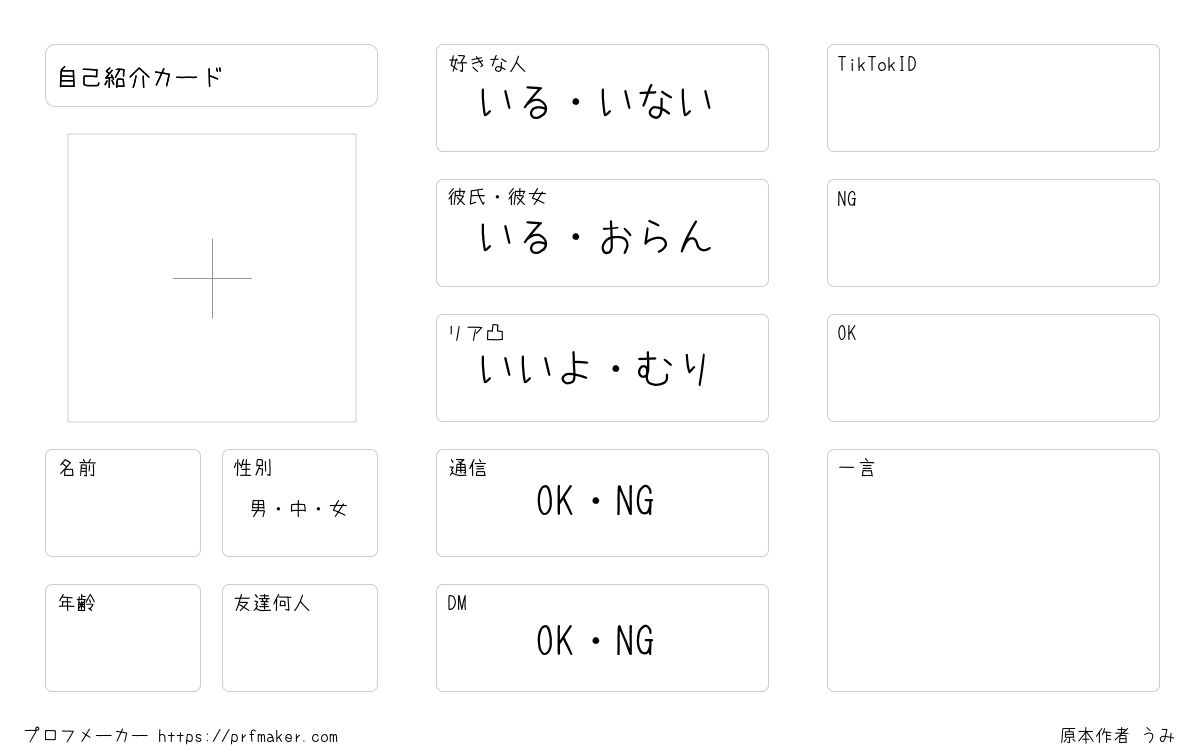The width and height of the screenshot is (1200, 750).
Task: Click the TikTokID field
Action: coord(993,98)
